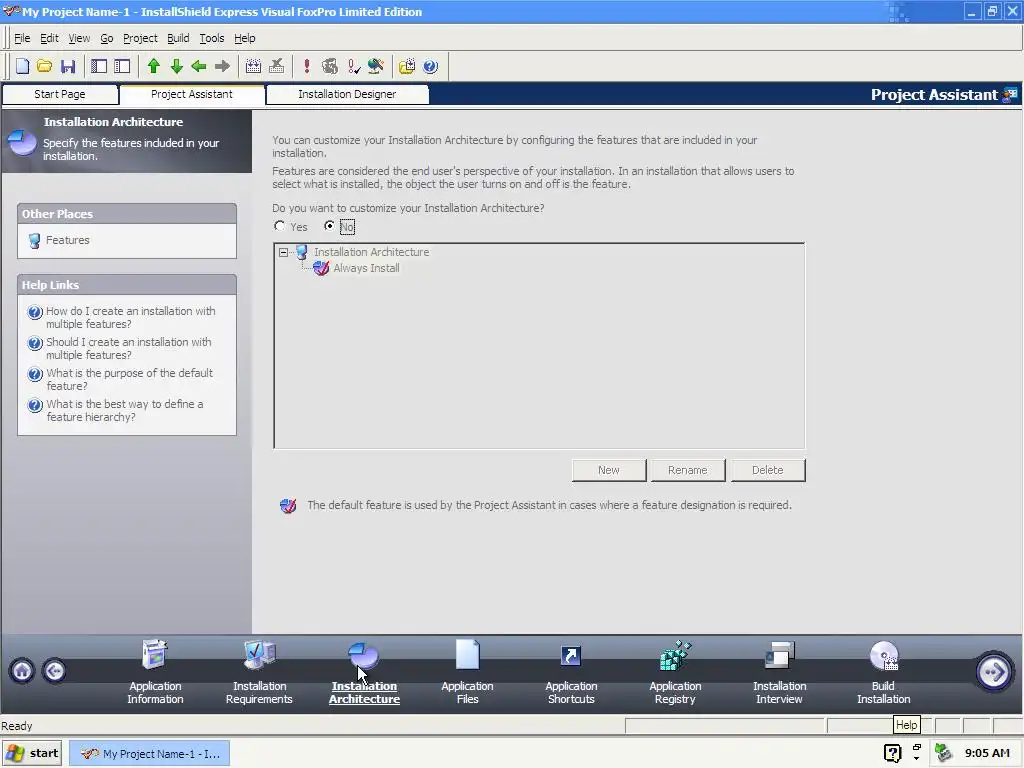Save the project with the floppy disk icon
Screen dimensions: 1024x768
[x=68, y=66]
